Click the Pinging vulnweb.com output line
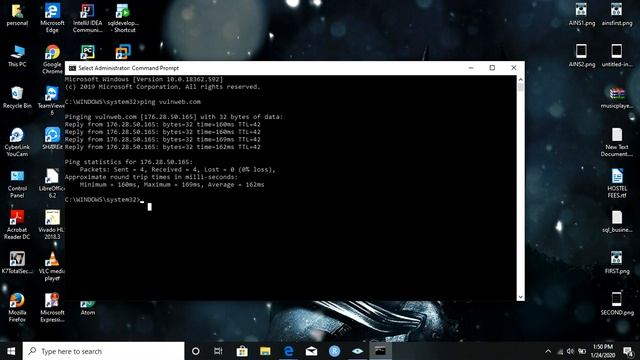Image resolution: width=640 pixels, height=360 pixels. [173, 117]
